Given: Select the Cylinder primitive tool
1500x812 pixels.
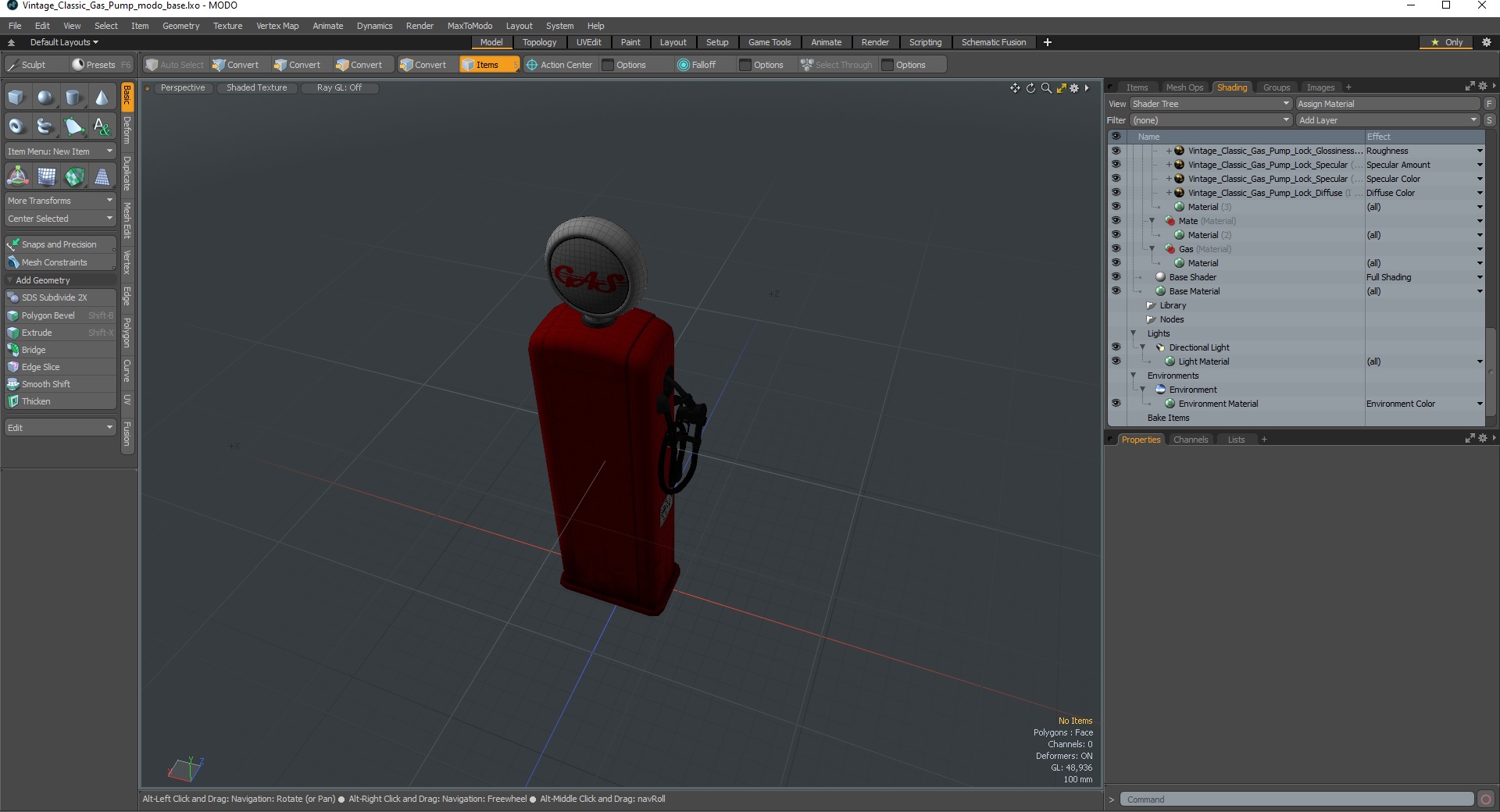Looking at the screenshot, I should pyautogui.click(x=73, y=98).
